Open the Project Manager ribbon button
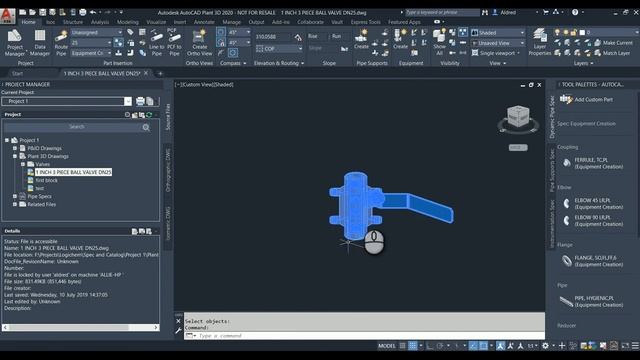 click(x=15, y=42)
